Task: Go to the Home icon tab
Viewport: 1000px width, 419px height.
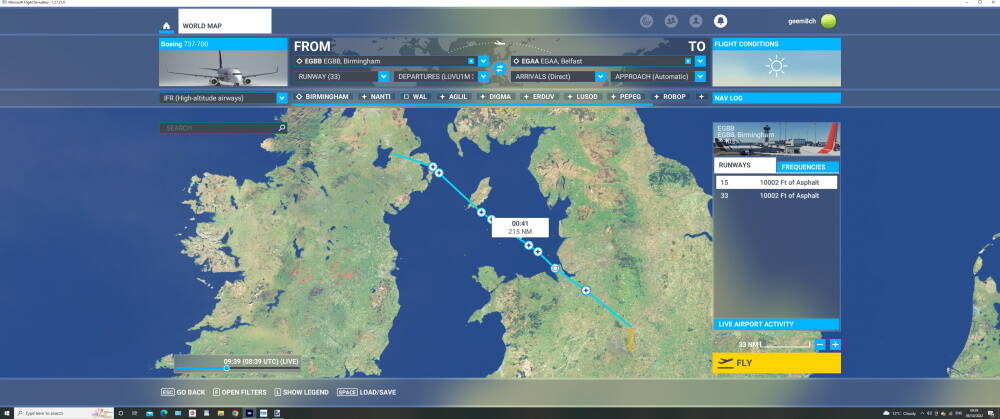Action: click(166, 26)
